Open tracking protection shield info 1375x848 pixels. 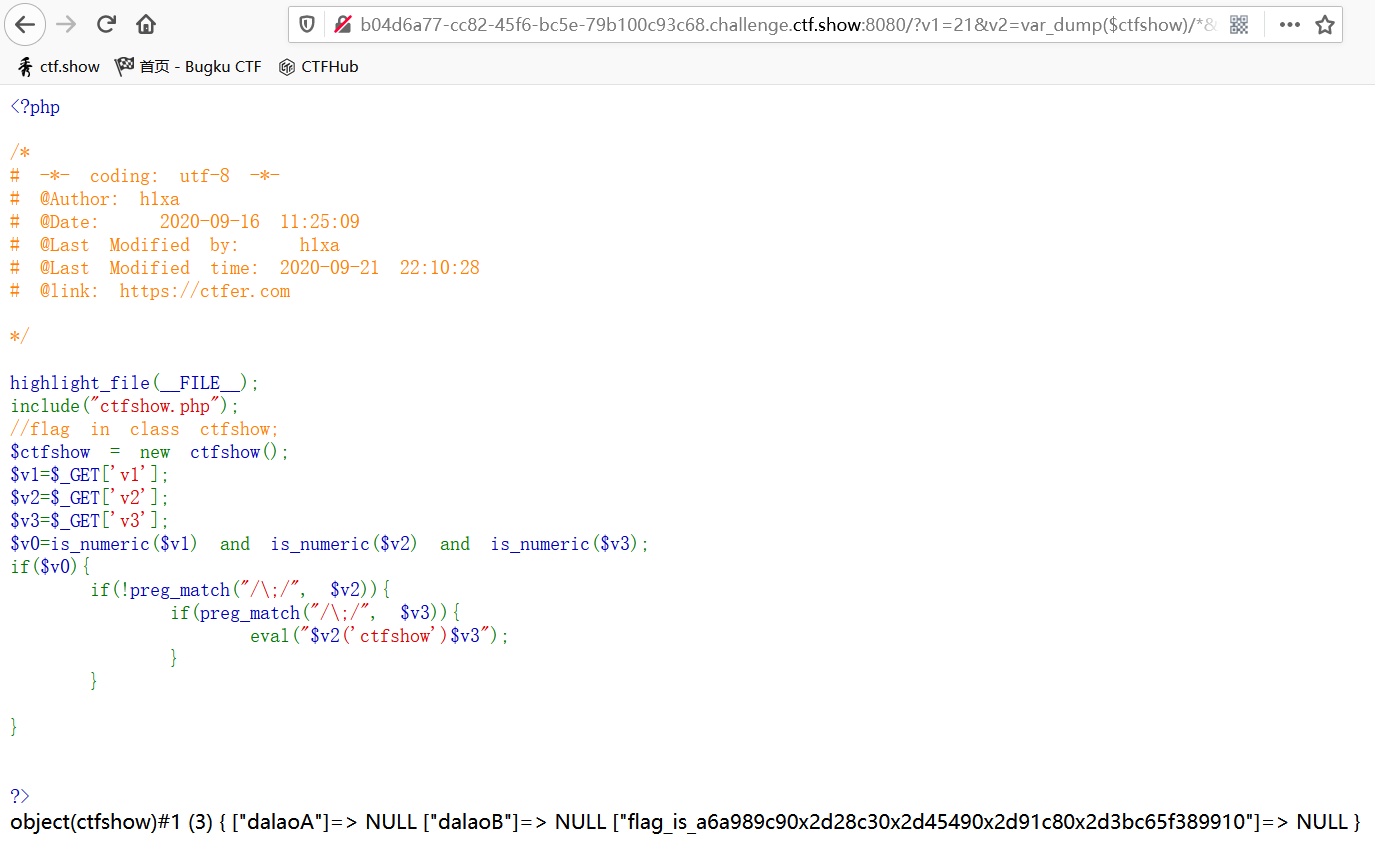click(307, 24)
